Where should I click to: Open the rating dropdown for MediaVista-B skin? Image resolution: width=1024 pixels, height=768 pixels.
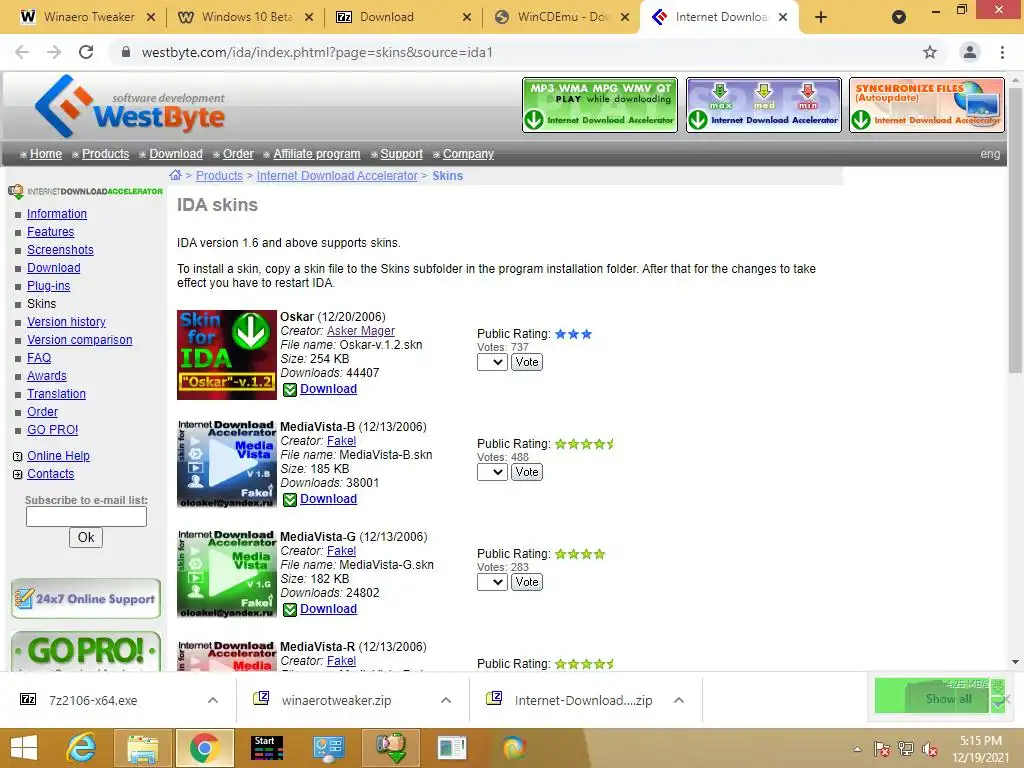click(492, 472)
